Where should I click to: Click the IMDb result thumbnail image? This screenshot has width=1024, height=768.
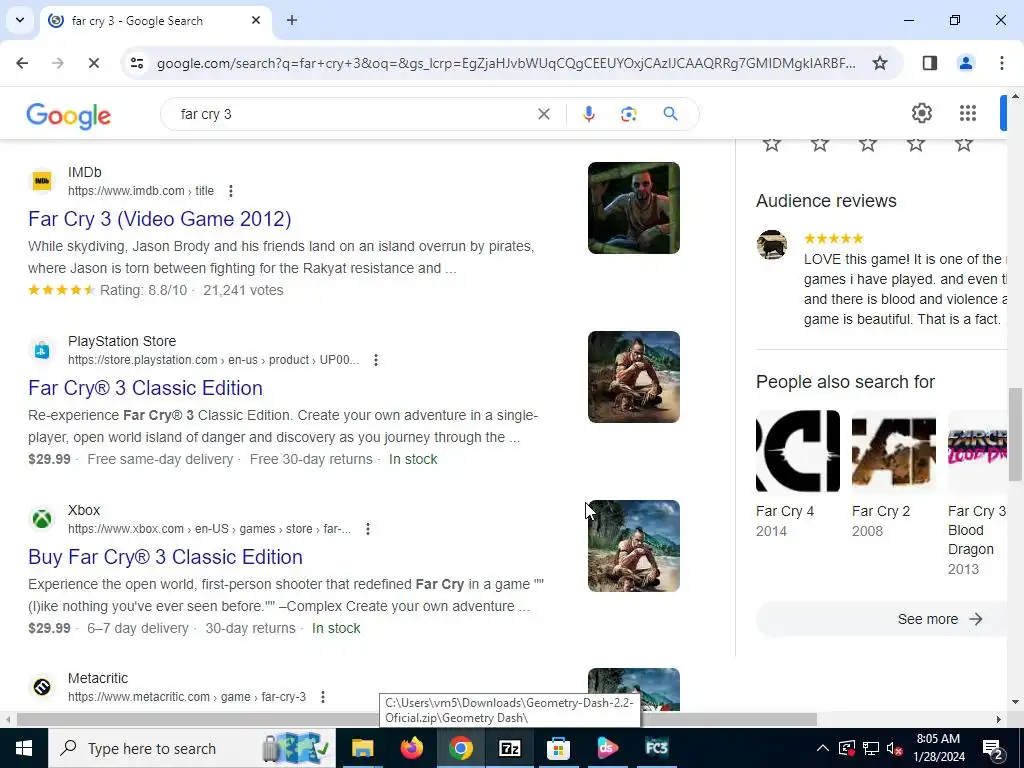pyautogui.click(x=633, y=208)
